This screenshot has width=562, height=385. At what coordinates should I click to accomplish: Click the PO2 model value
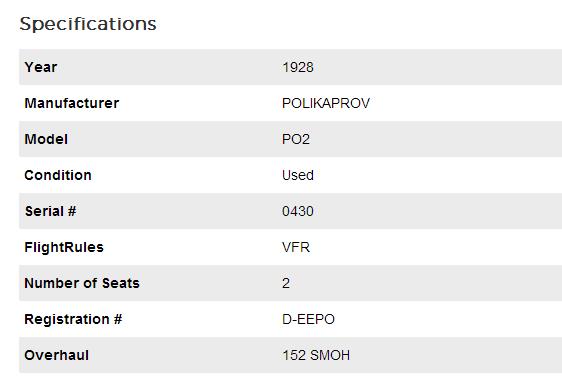click(x=296, y=139)
